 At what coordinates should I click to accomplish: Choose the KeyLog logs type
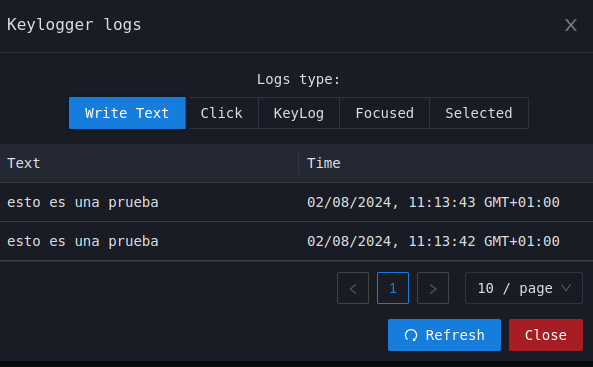(x=299, y=113)
